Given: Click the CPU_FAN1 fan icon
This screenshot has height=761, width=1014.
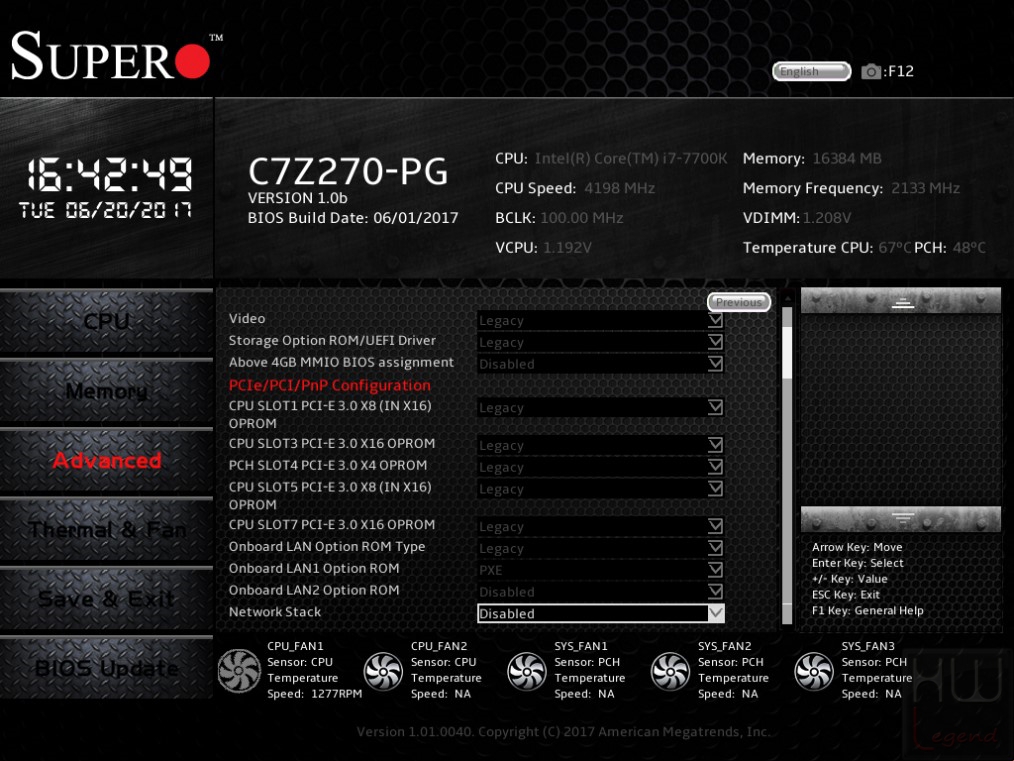Looking at the screenshot, I should (x=239, y=670).
